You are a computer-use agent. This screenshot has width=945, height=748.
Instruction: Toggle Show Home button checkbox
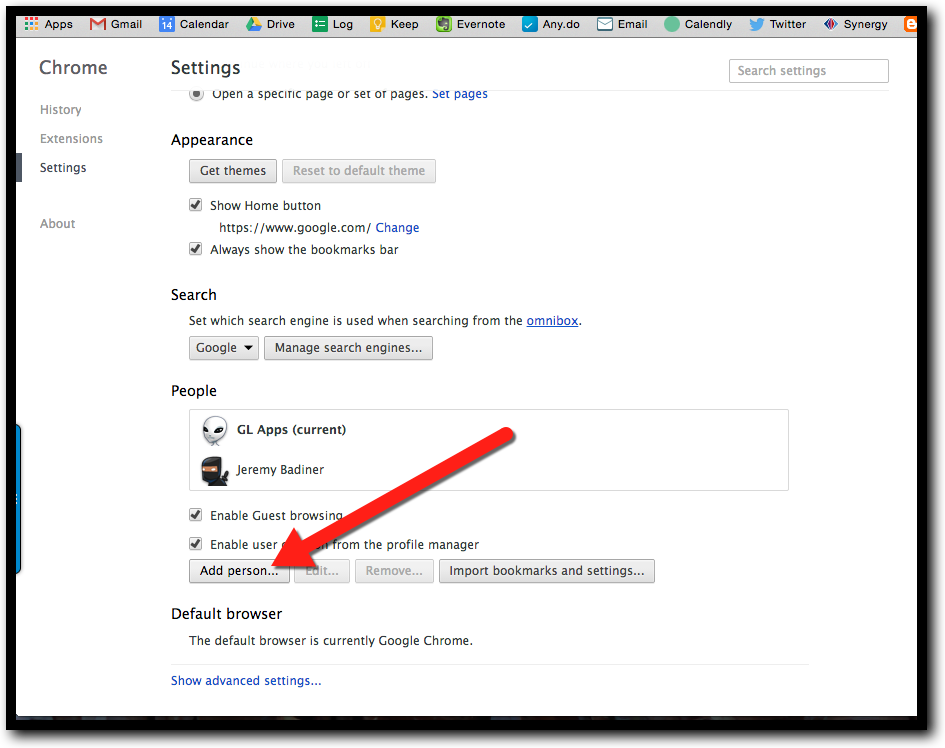tap(195, 205)
